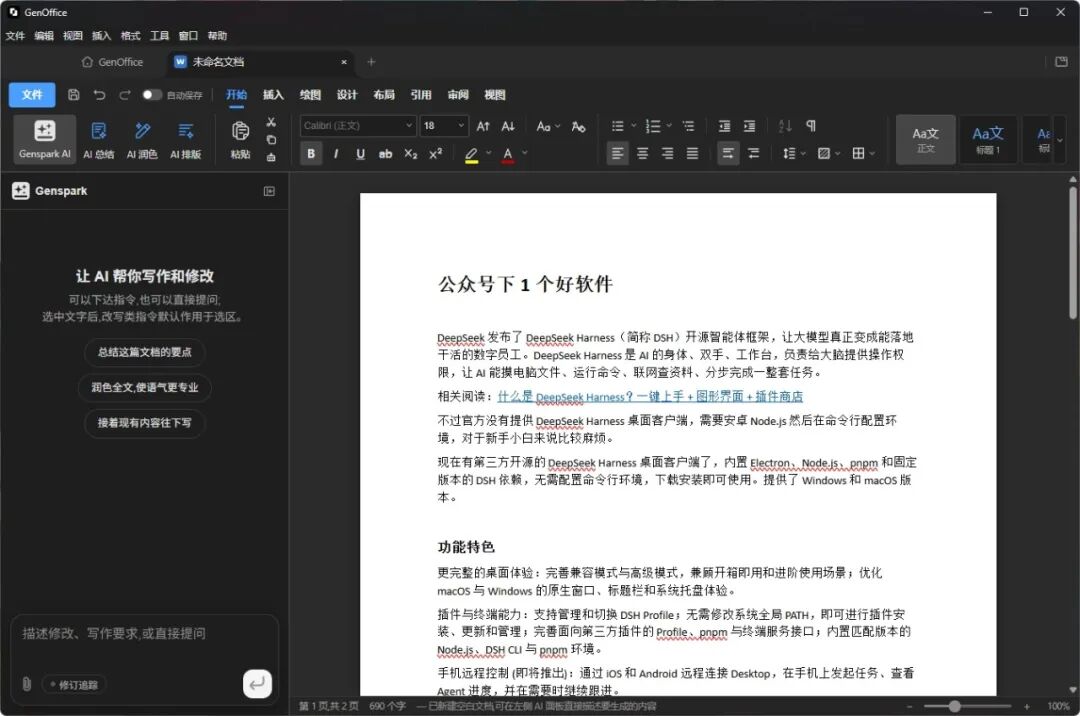Justify the paragraph text
The height and width of the screenshot is (716, 1080).
[692, 154]
